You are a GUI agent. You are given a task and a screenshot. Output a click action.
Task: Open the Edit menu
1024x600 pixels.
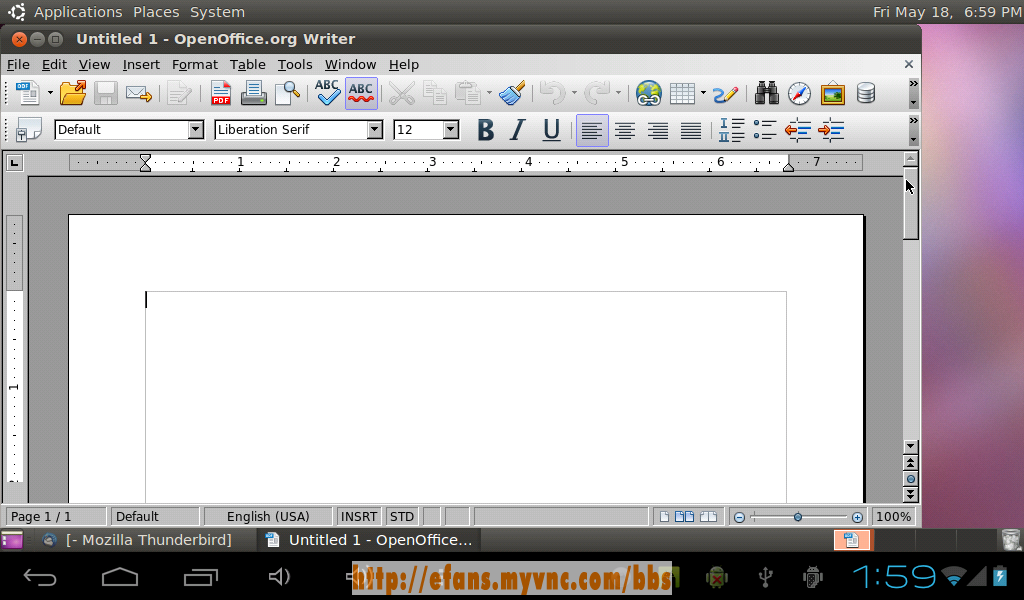coord(54,65)
